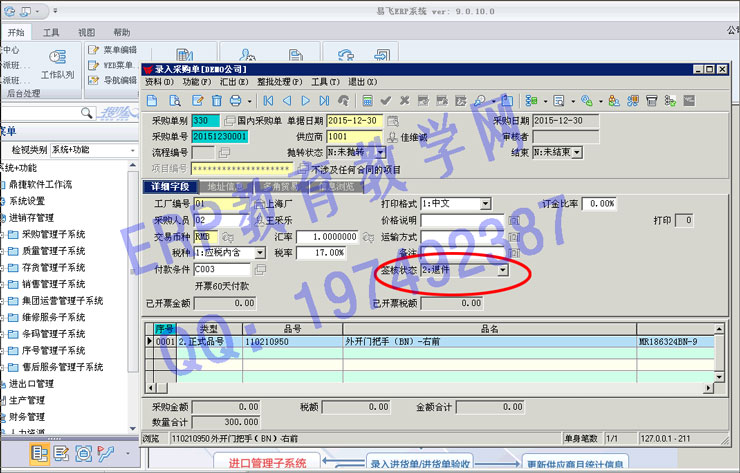
Task: Select 财务管理 tree node
Action: 27,417
